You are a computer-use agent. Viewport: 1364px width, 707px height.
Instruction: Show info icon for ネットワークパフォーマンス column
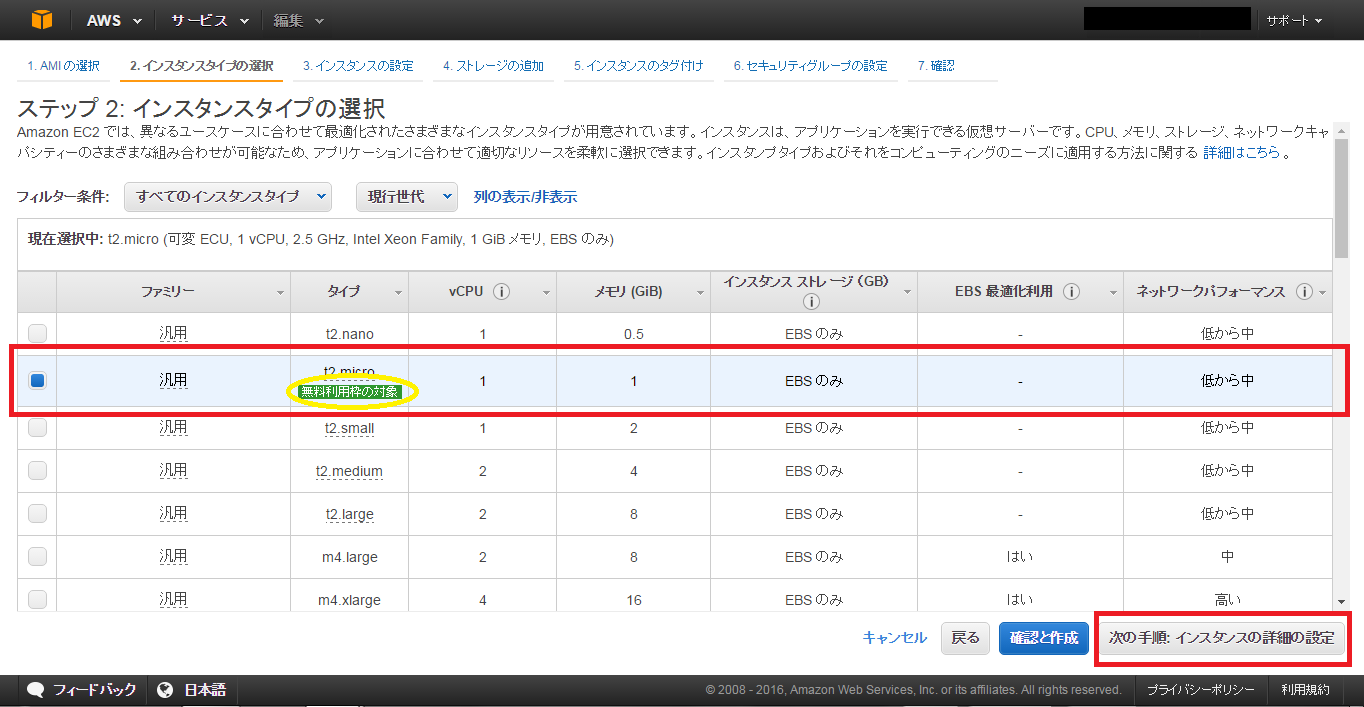(x=1304, y=292)
